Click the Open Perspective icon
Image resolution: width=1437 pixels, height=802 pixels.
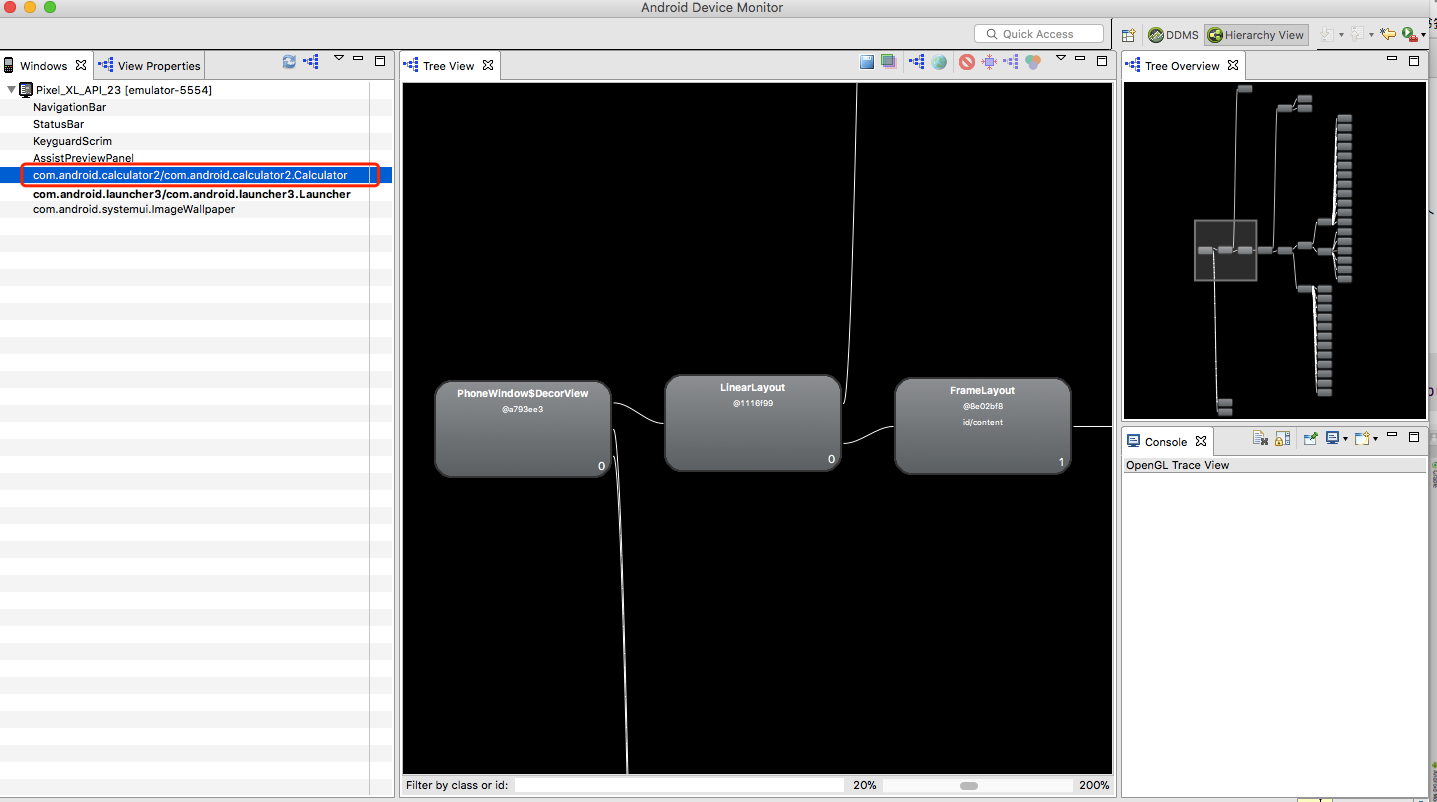(1128, 35)
